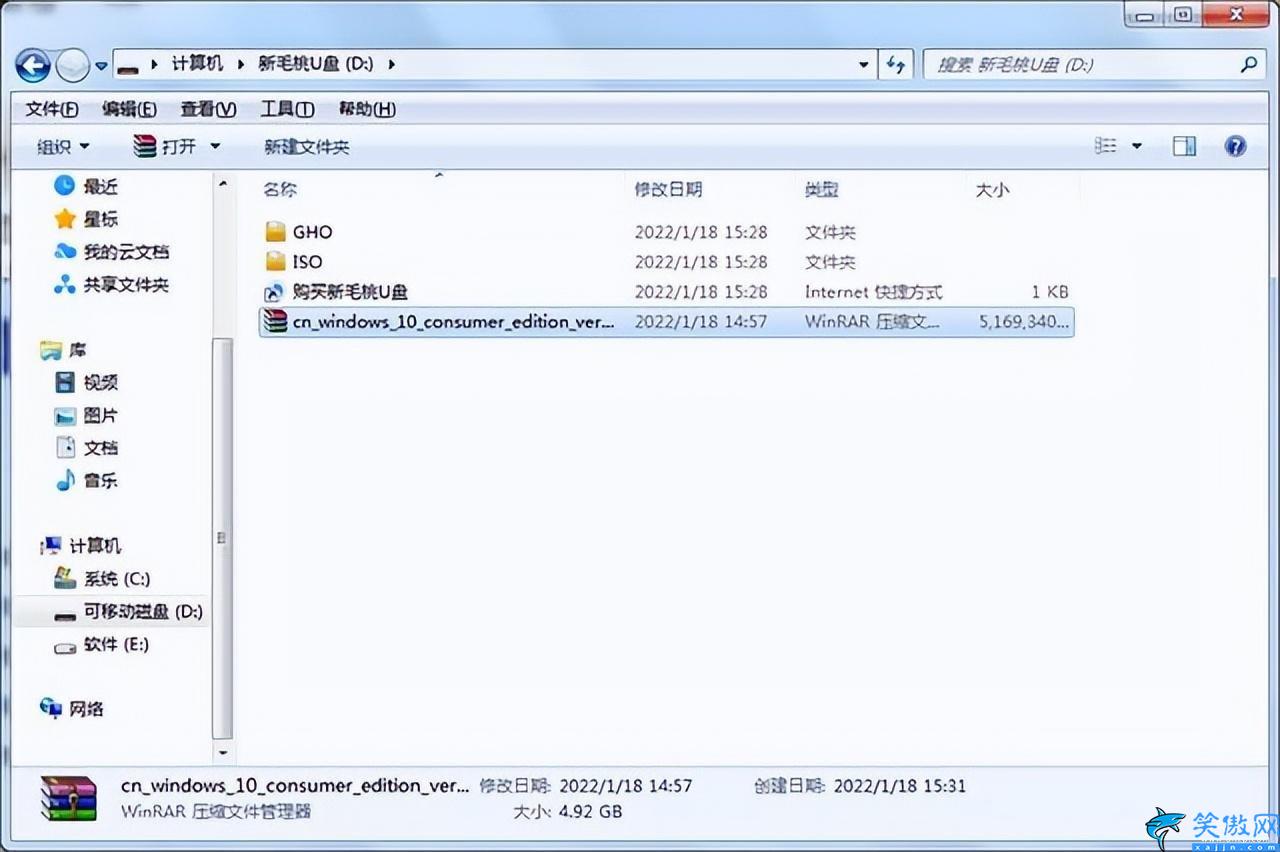
Task: Open 共享文件夹 in the sidebar
Action: (111, 285)
